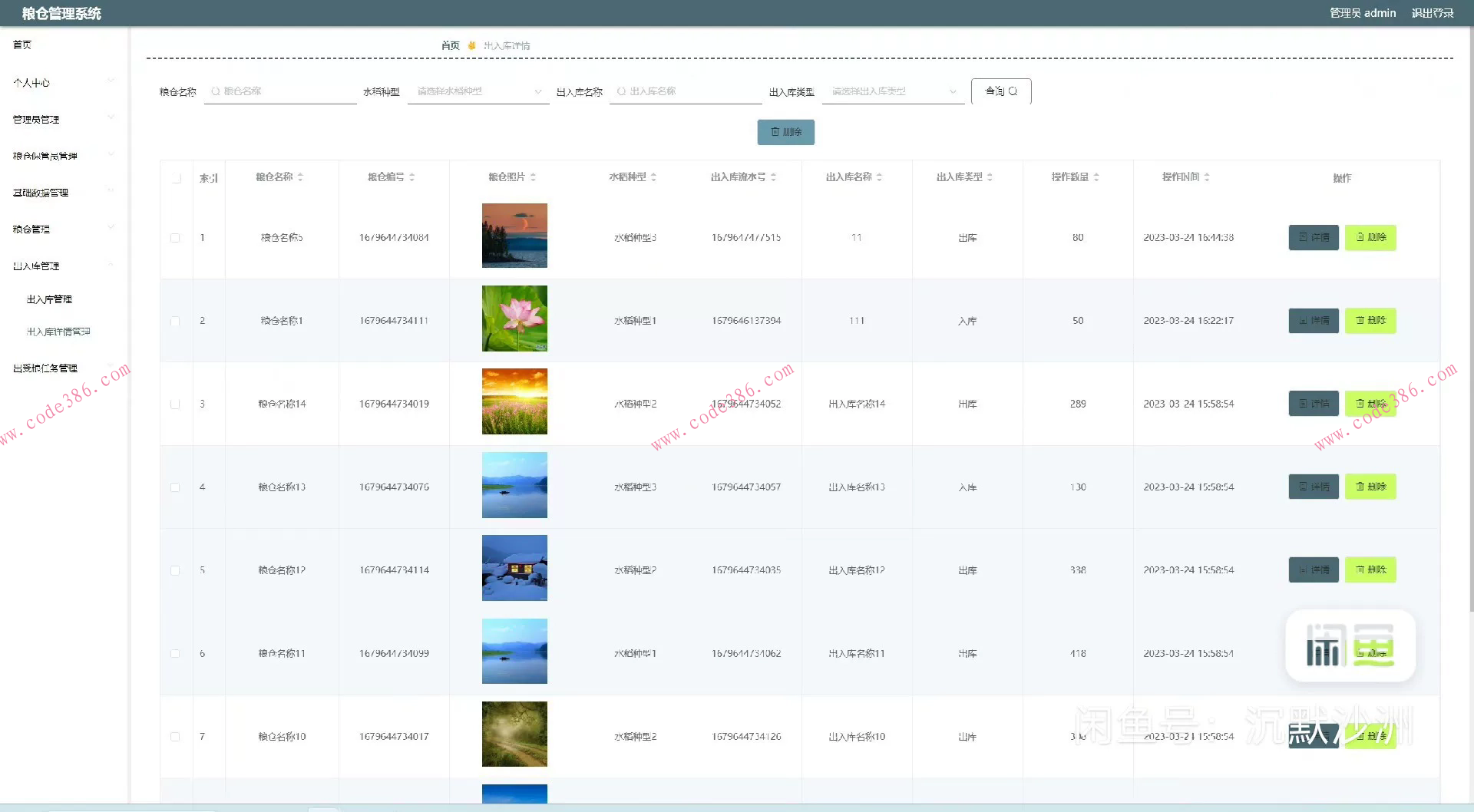Select checkbox of row 3 粮仓名称14
Screen dimensions: 1474x812
[x=175, y=404]
